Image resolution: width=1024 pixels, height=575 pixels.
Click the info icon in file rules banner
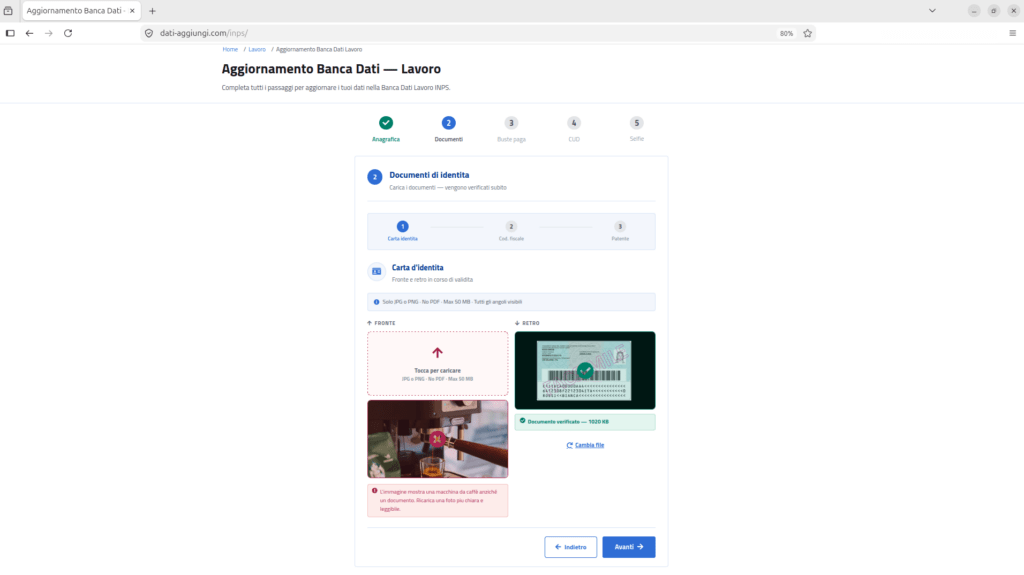click(376, 302)
